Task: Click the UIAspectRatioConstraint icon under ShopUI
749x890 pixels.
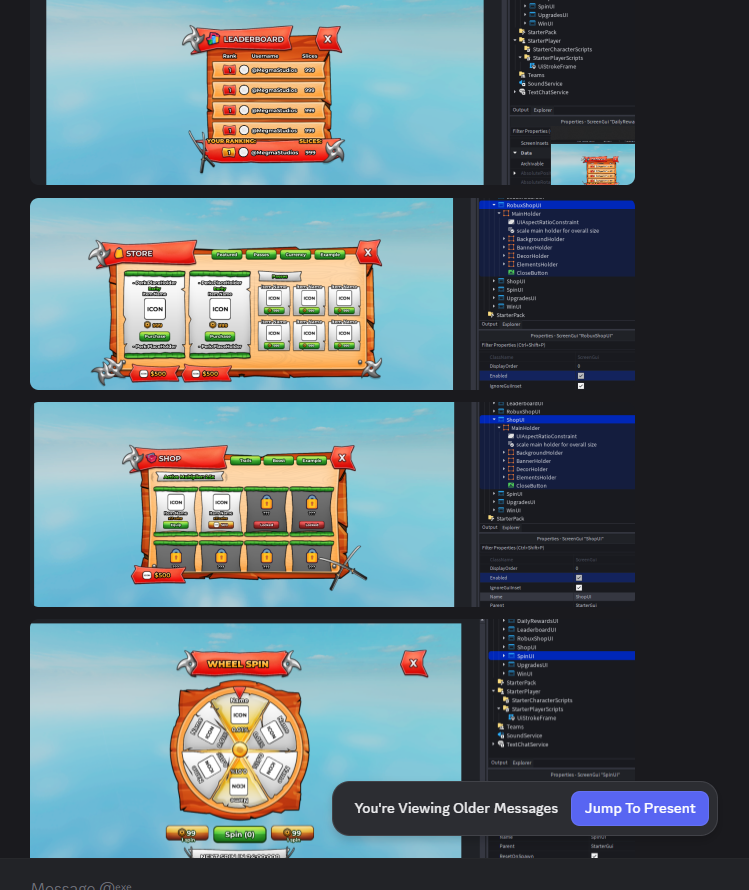Action: click(x=511, y=436)
